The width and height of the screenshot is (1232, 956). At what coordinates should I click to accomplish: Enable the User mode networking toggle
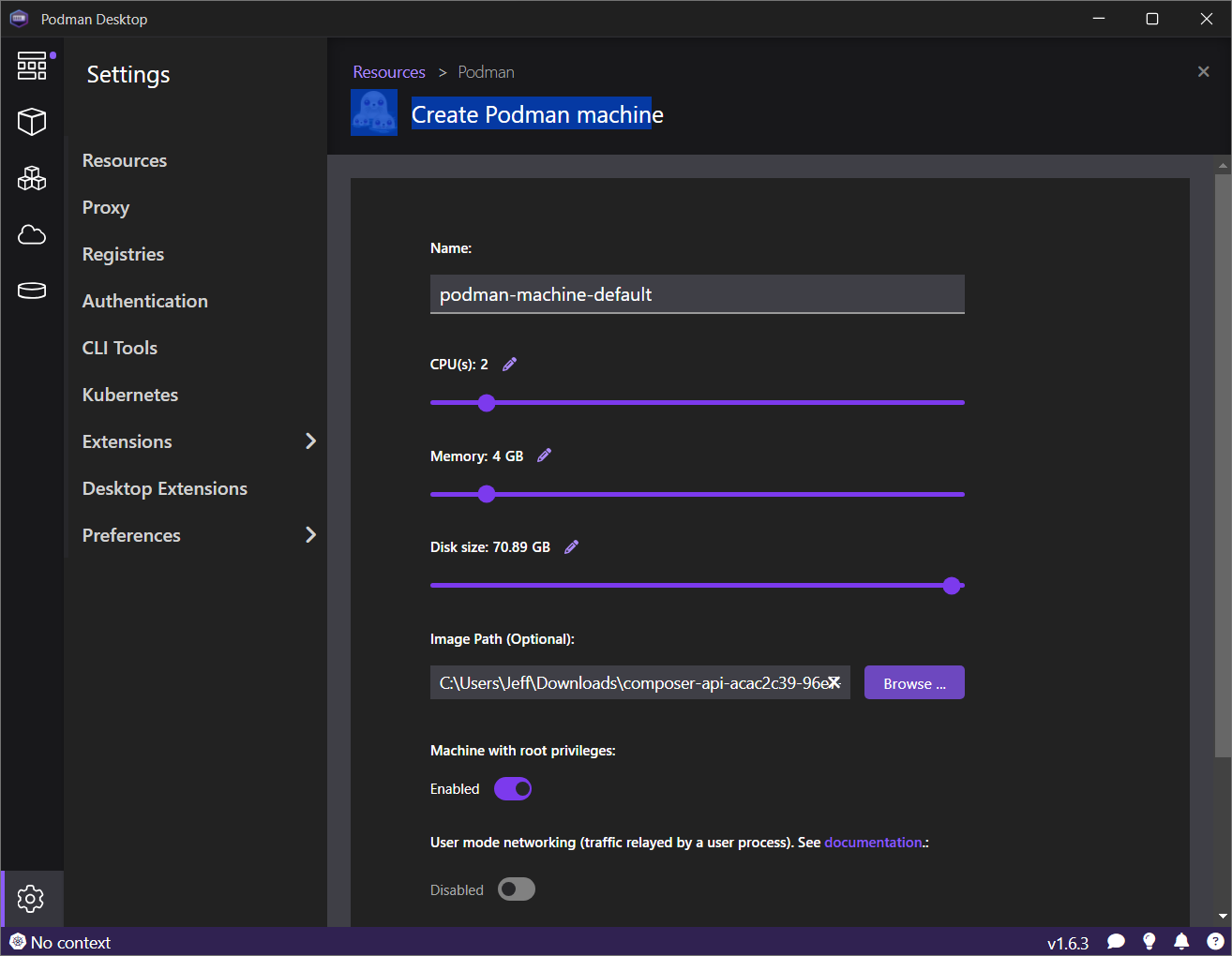pos(516,889)
